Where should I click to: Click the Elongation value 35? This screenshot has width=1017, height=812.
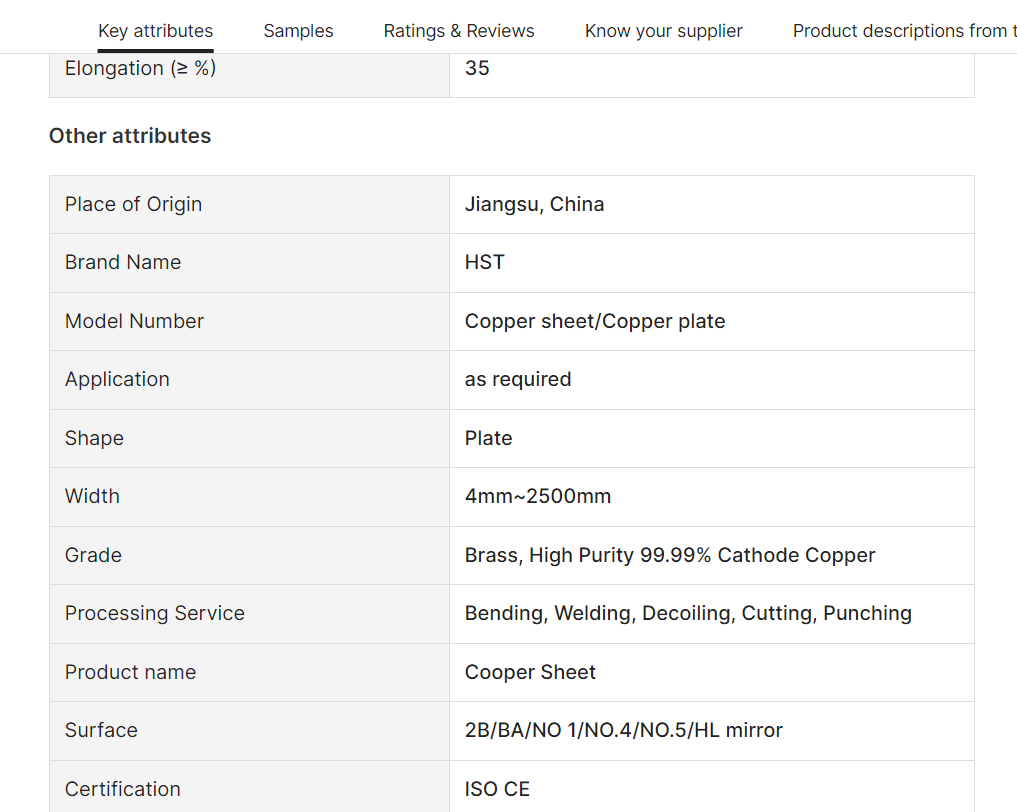(477, 68)
